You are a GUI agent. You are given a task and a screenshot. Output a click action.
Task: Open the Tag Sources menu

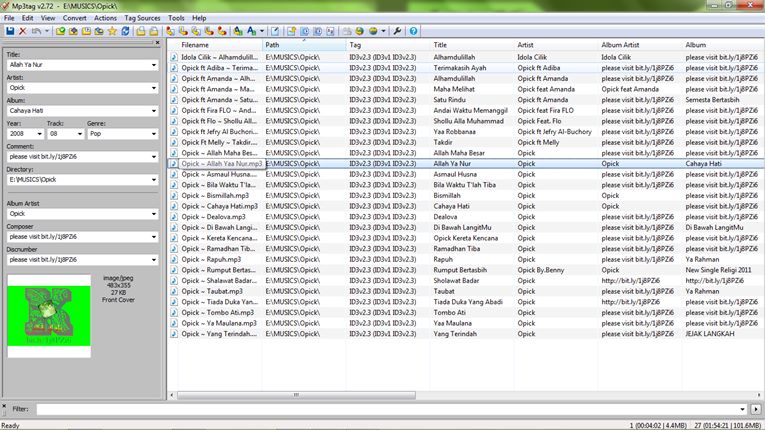pyautogui.click(x=142, y=18)
